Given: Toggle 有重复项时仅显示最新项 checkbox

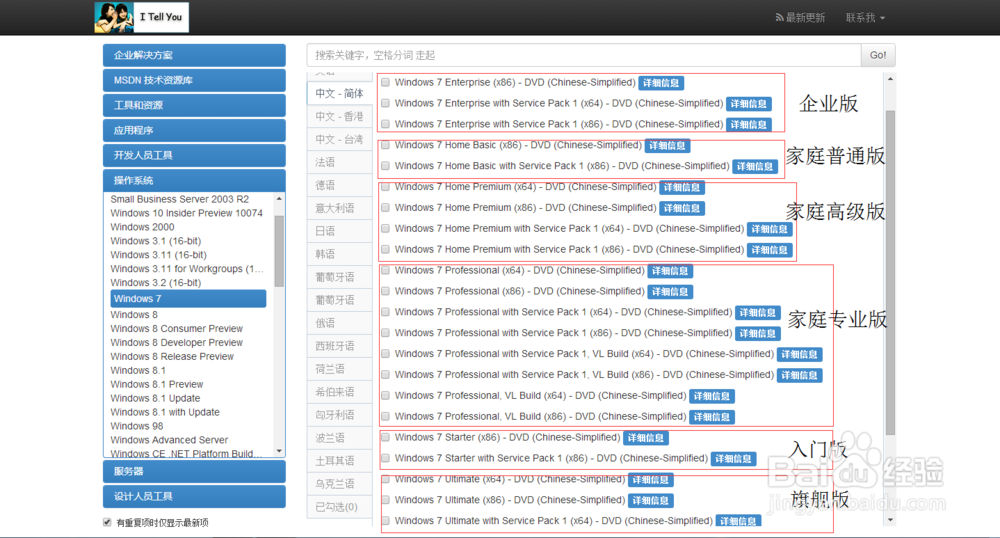Looking at the screenshot, I should pos(107,523).
